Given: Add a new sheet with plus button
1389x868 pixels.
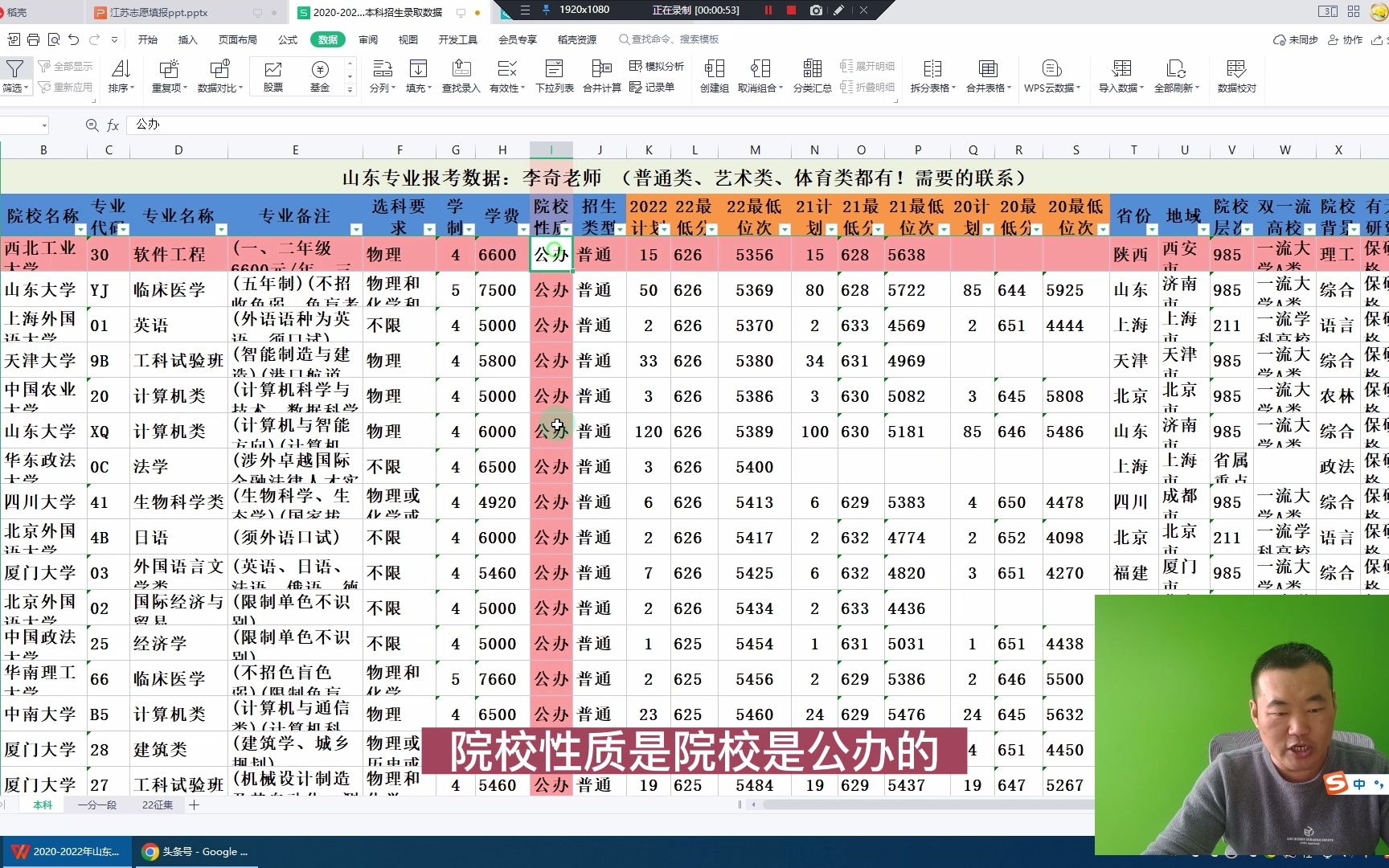Looking at the screenshot, I should 194,805.
